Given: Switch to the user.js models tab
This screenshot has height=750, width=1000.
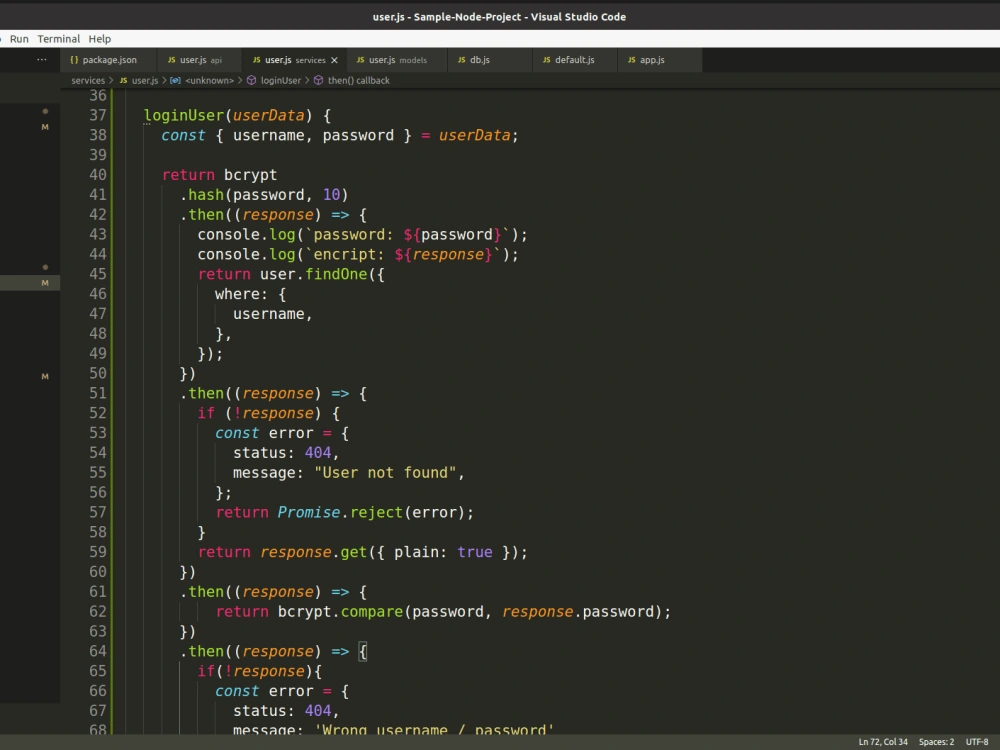Looking at the screenshot, I should (397, 60).
